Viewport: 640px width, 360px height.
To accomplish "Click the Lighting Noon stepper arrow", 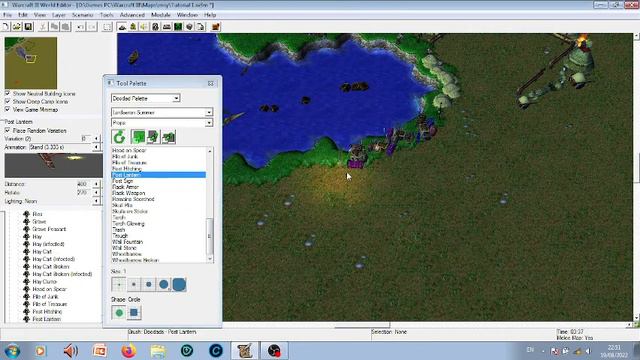I will pos(96,201).
